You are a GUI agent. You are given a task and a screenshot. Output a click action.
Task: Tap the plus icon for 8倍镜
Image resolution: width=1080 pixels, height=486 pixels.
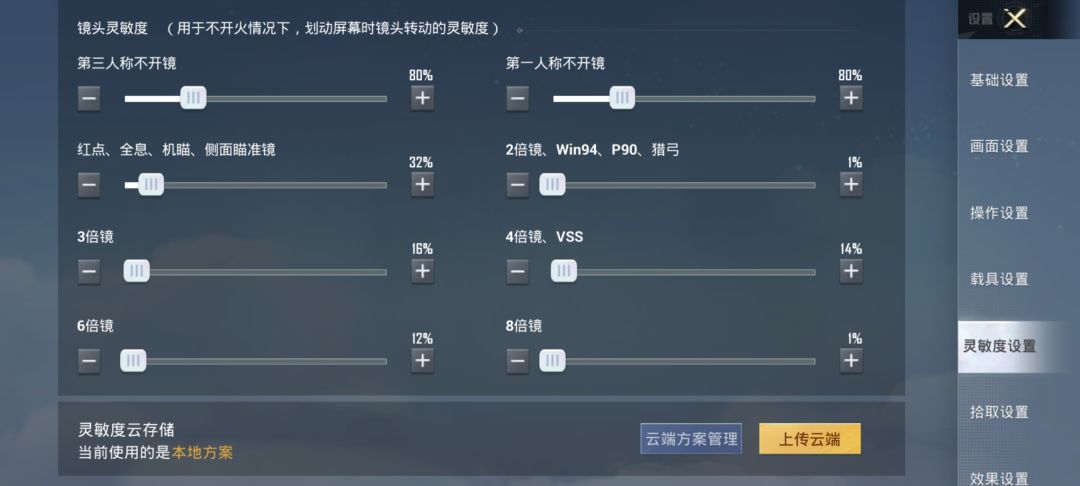850,360
